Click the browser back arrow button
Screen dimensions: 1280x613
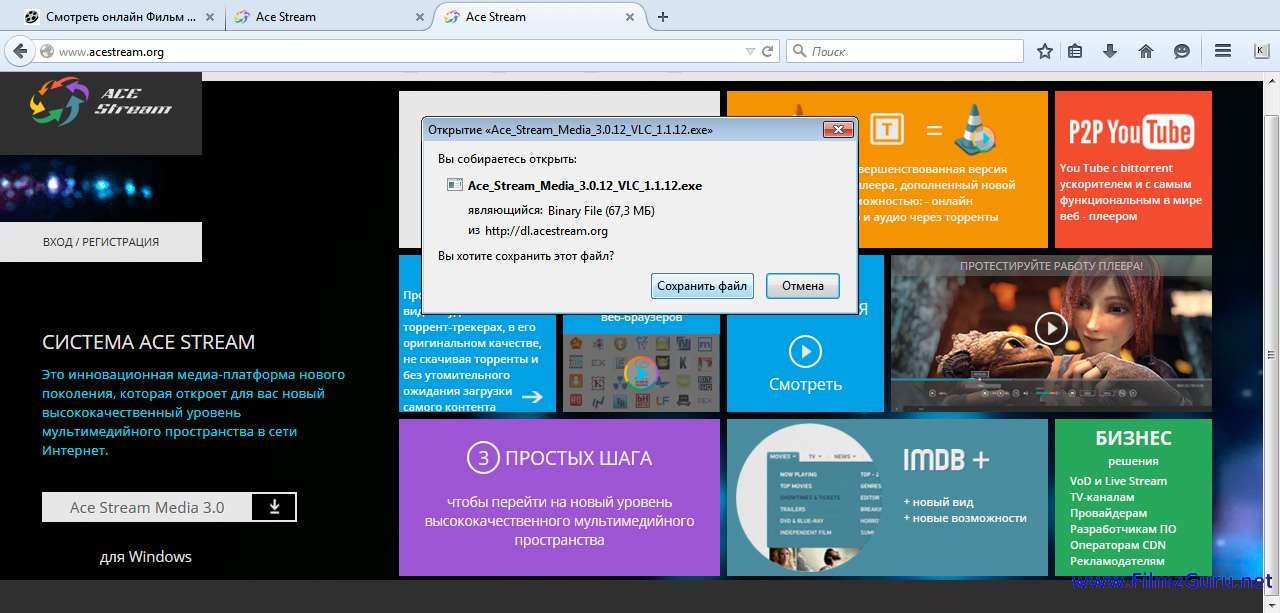[x=20, y=51]
